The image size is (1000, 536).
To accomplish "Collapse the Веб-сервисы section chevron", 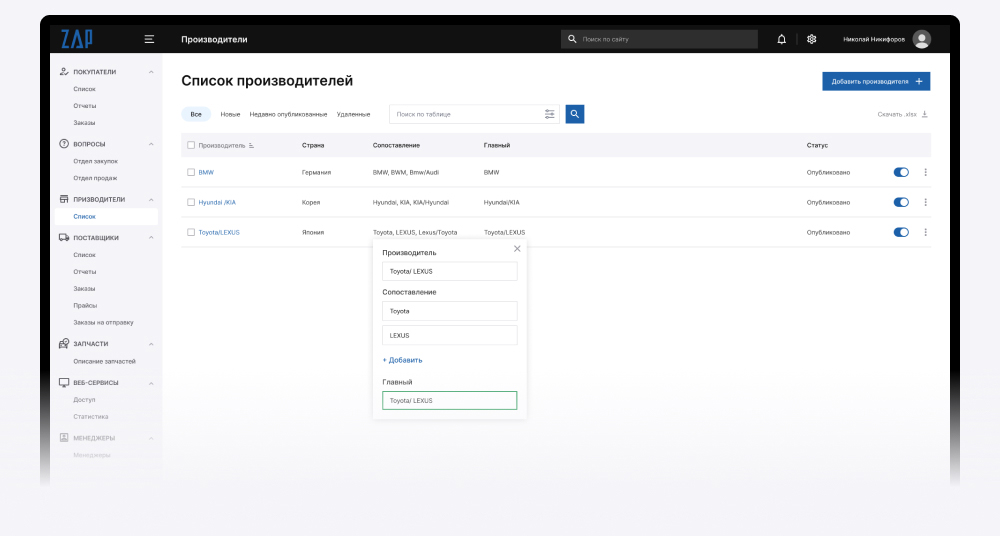I will pos(151,383).
